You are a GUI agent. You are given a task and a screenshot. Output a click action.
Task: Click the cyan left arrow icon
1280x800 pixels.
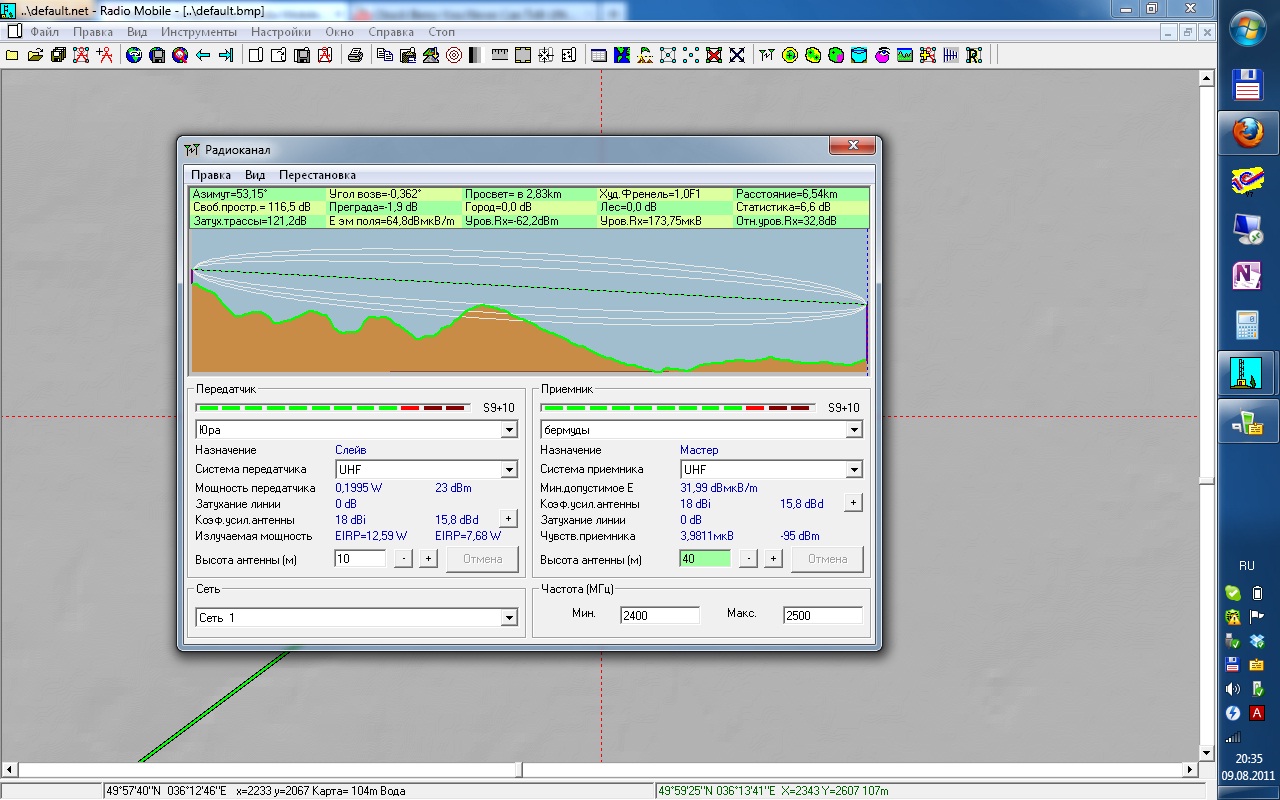tap(203, 56)
